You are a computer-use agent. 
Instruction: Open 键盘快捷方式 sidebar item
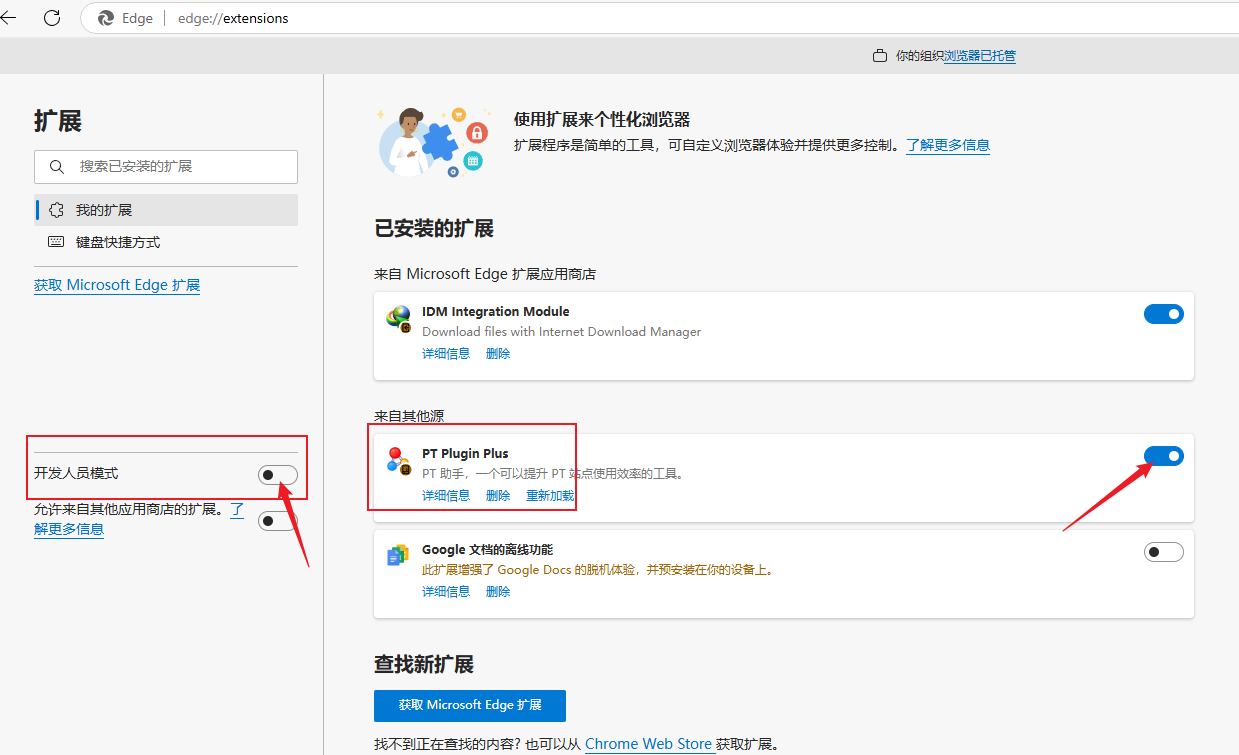pyautogui.click(x=118, y=242)
